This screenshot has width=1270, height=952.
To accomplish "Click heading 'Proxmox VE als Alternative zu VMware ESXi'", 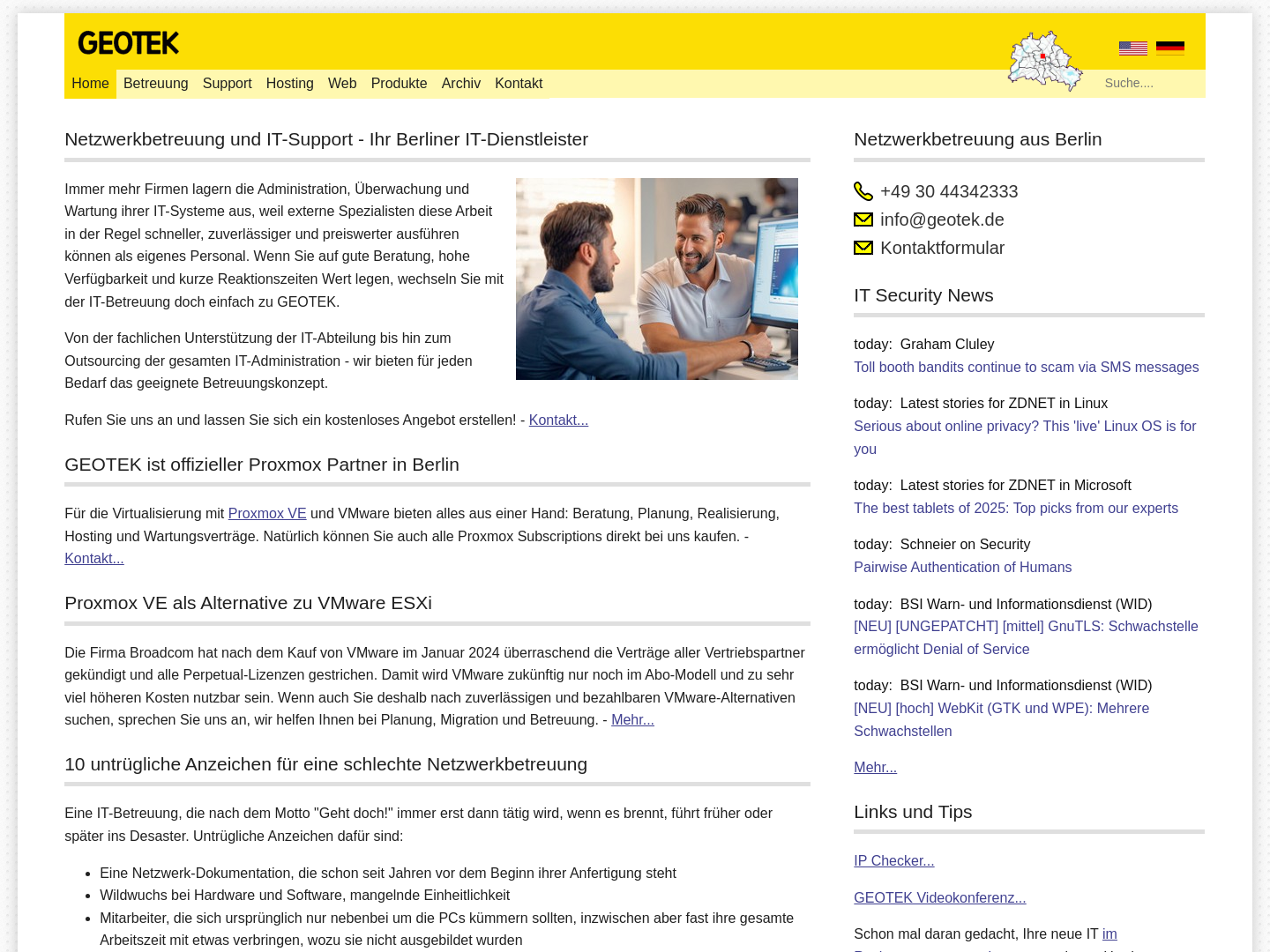I will click(x=248, y=603).
